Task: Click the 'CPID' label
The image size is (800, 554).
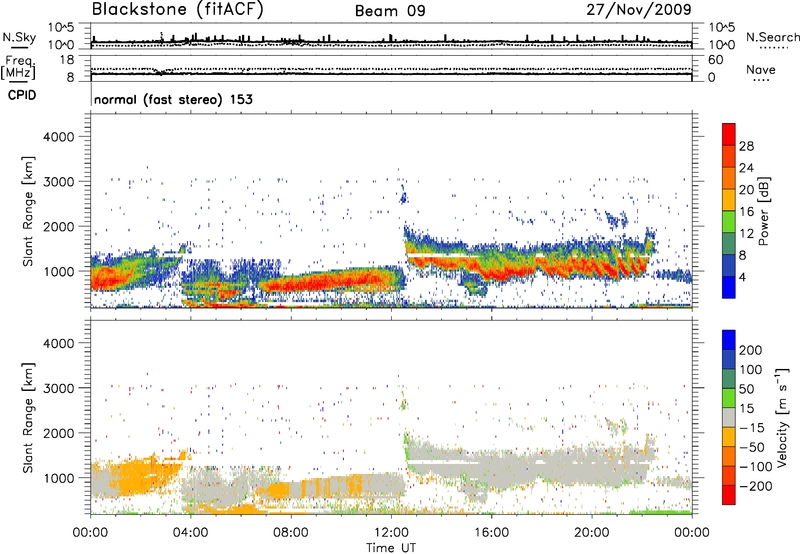Action: pyautogui.click(x=22, y=95)
